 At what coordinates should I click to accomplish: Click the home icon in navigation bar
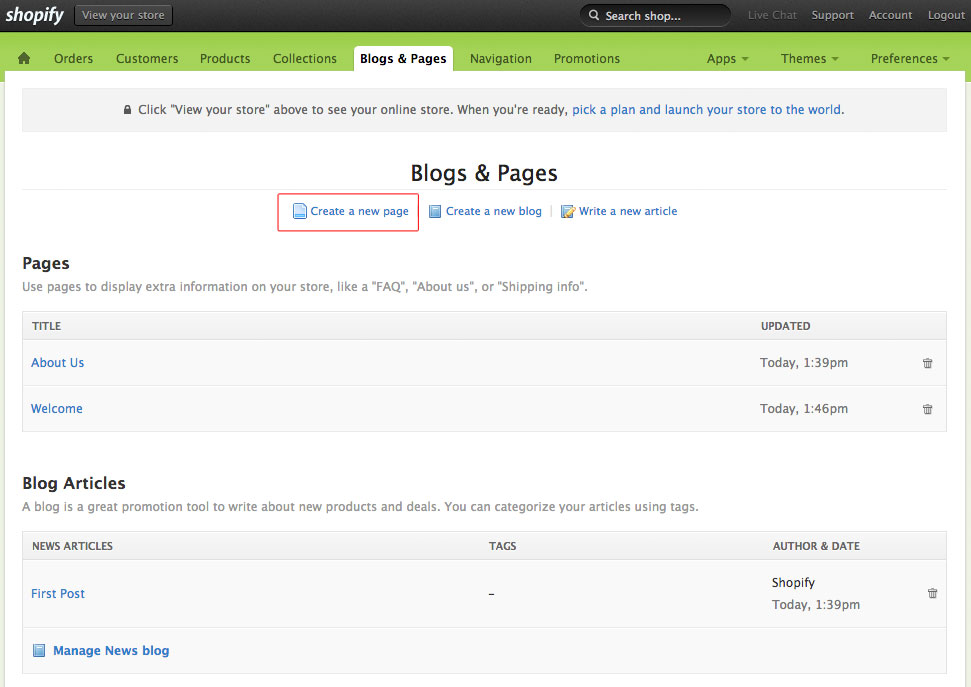coord(24,58)
